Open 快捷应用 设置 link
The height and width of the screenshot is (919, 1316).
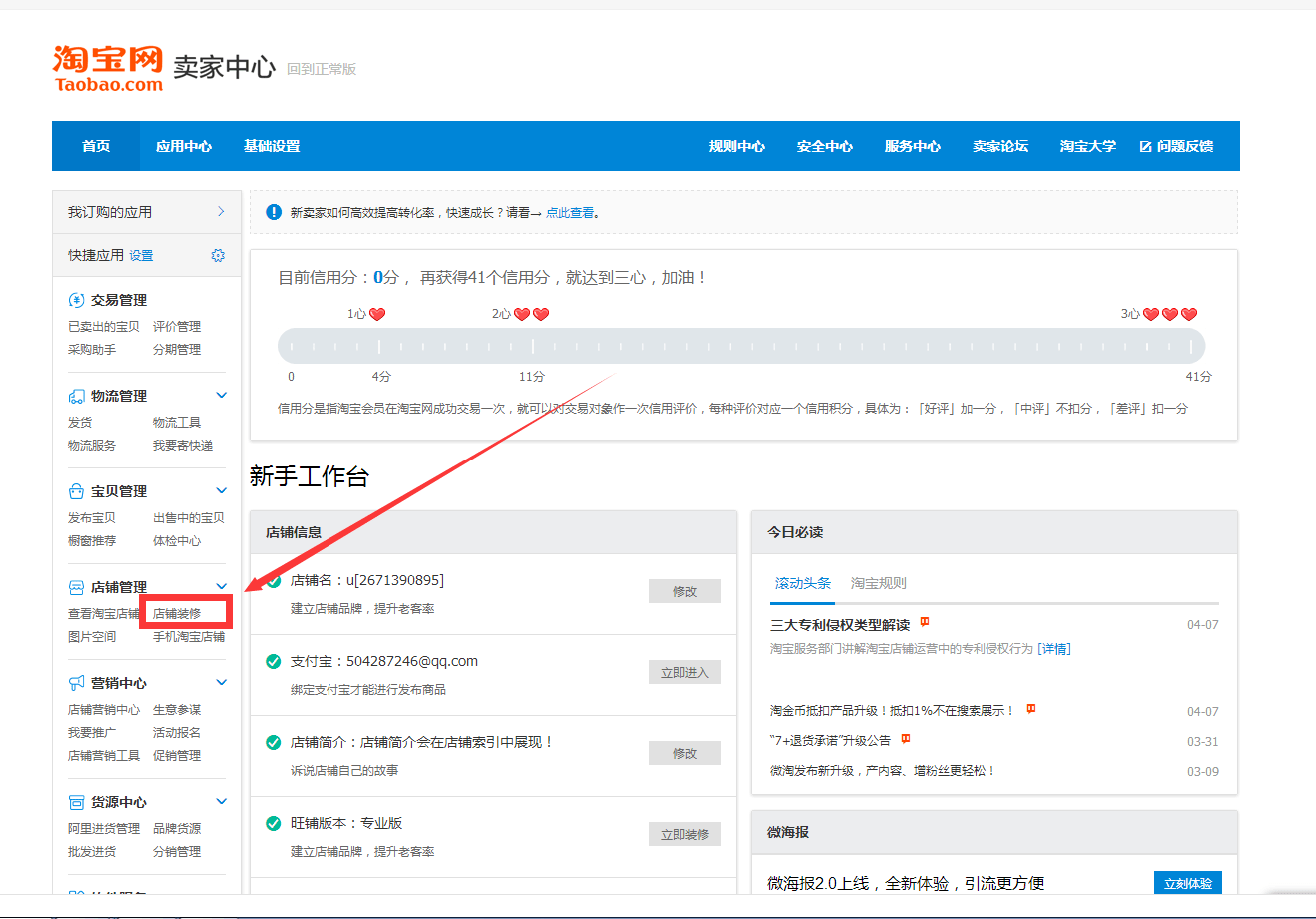[x=141, y=255]
